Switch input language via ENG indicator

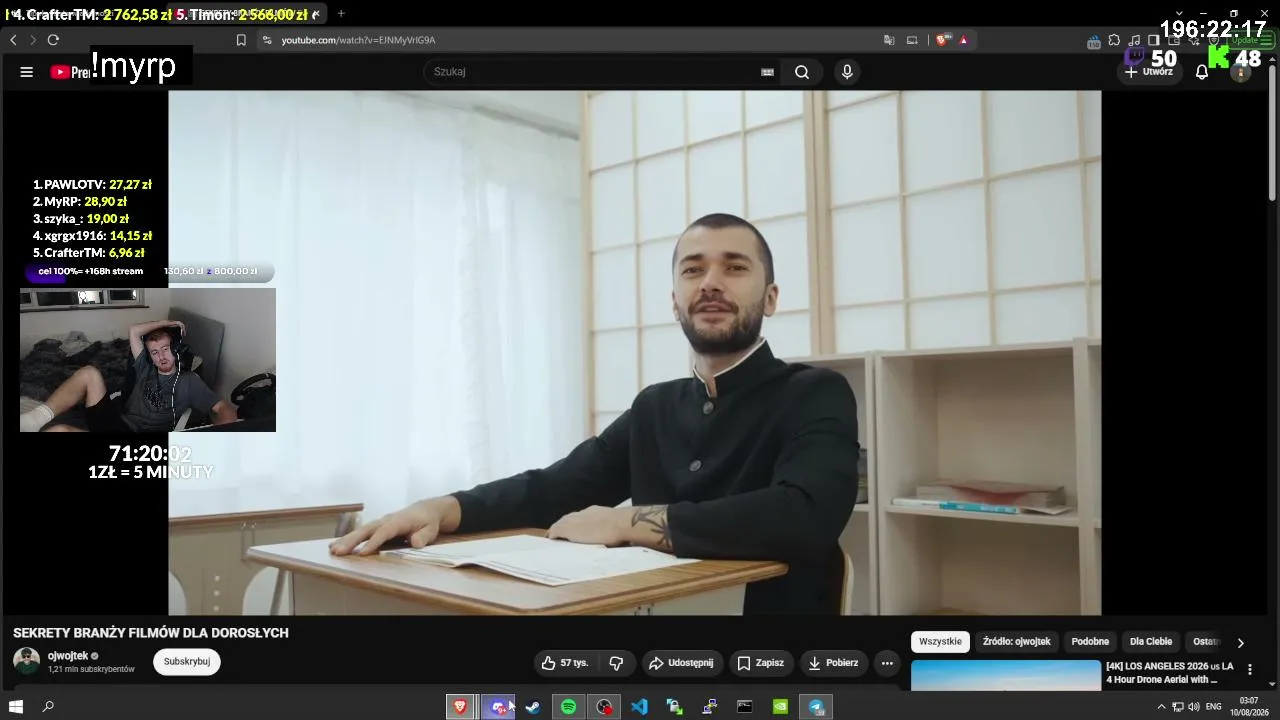[1214, 707]
